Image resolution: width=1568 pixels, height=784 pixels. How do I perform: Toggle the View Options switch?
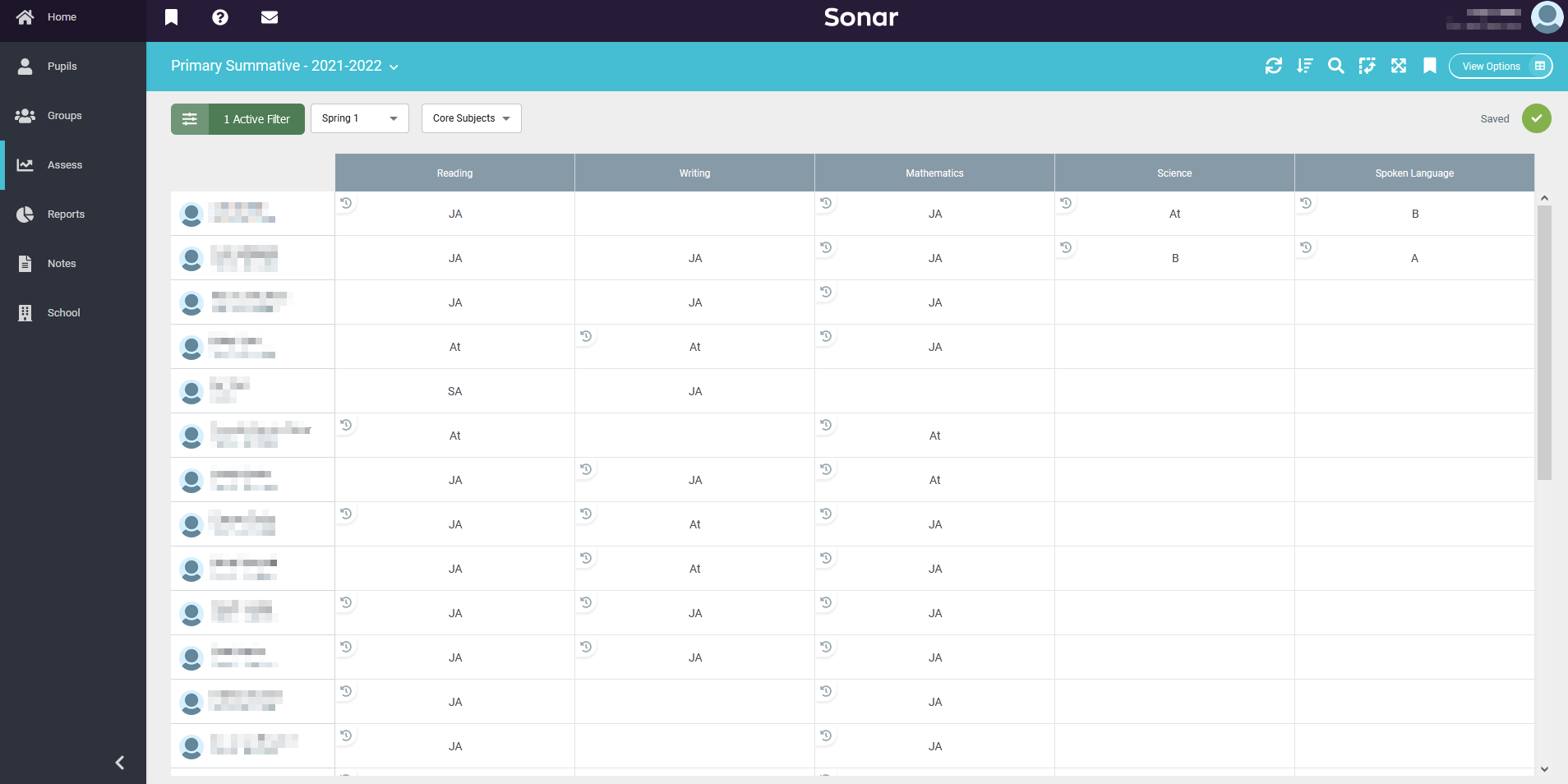(1539, 66)
